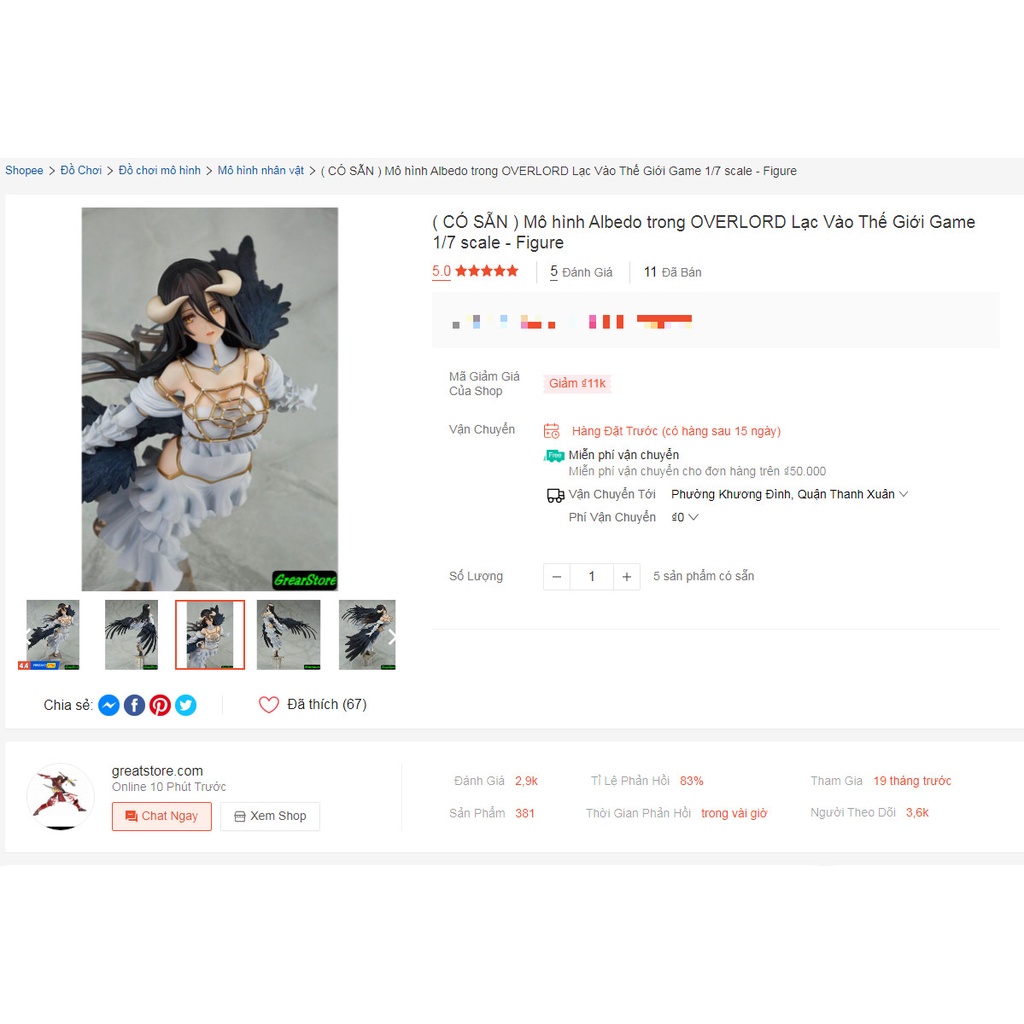Screen dimensions: 1024x1024
Task: Open the Chat Ngay button
Action: coord(162,816)
